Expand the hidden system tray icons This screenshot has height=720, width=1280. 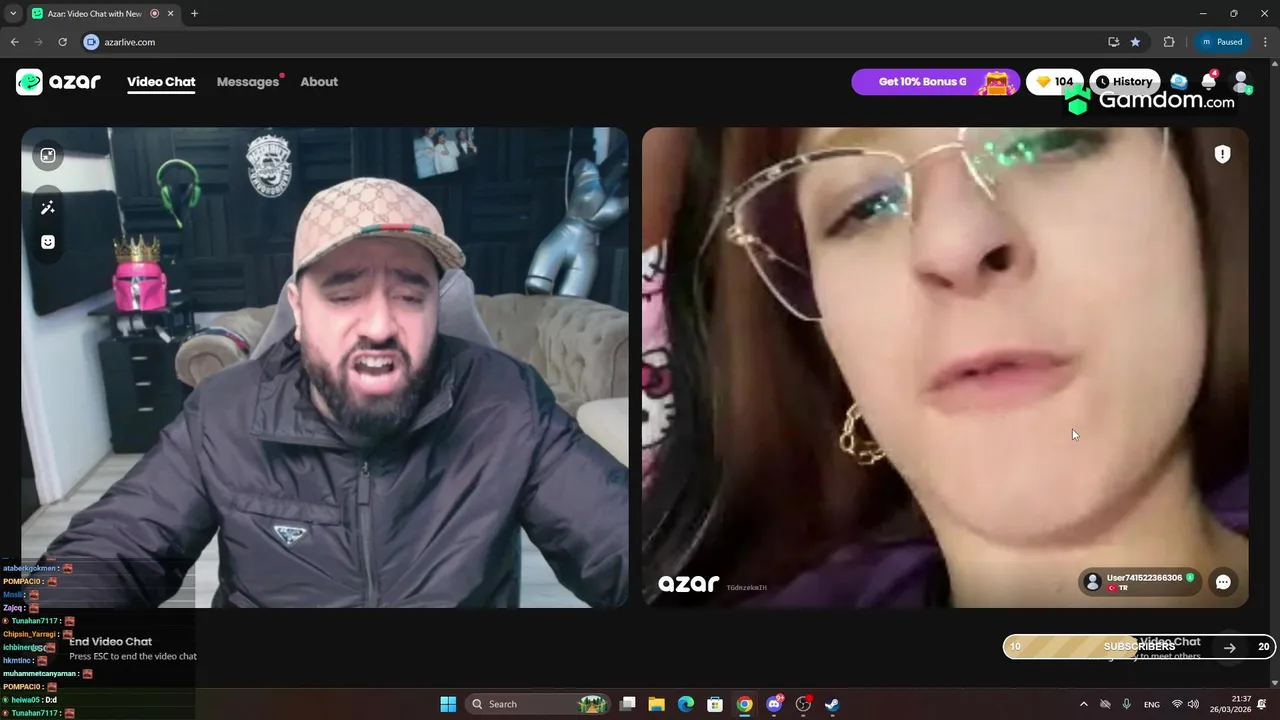coord(1084,704)
